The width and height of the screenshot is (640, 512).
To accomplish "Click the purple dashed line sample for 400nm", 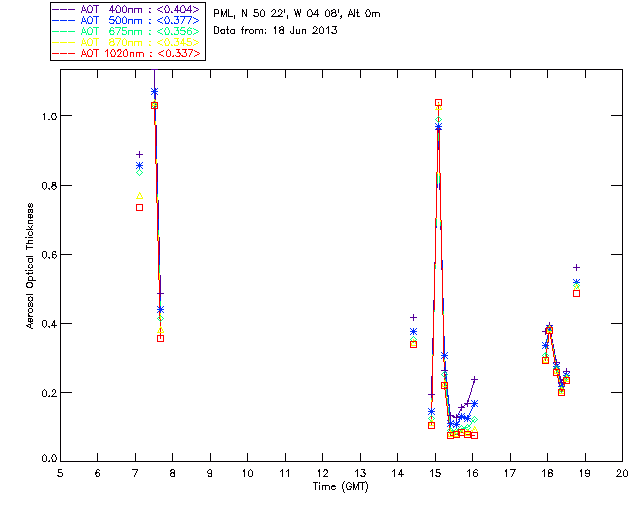I will pyautogui.click(x=63, y=9).
